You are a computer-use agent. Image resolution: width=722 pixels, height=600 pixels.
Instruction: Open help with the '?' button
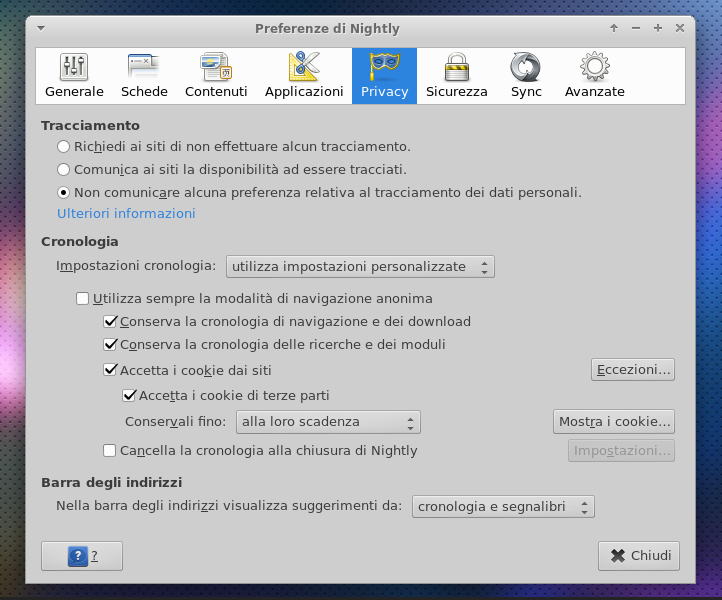[82, 556]
